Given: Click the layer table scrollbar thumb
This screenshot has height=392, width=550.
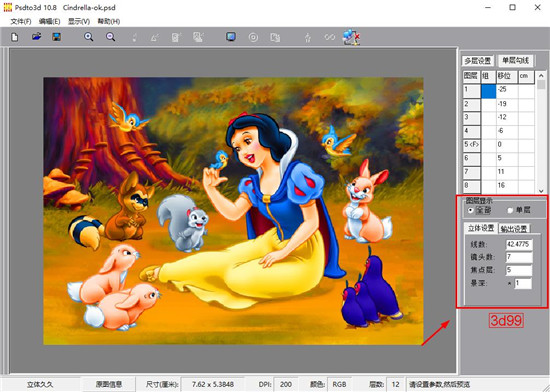Looking at the screenshot, I should pyautogui.click(x=541, y=85).
